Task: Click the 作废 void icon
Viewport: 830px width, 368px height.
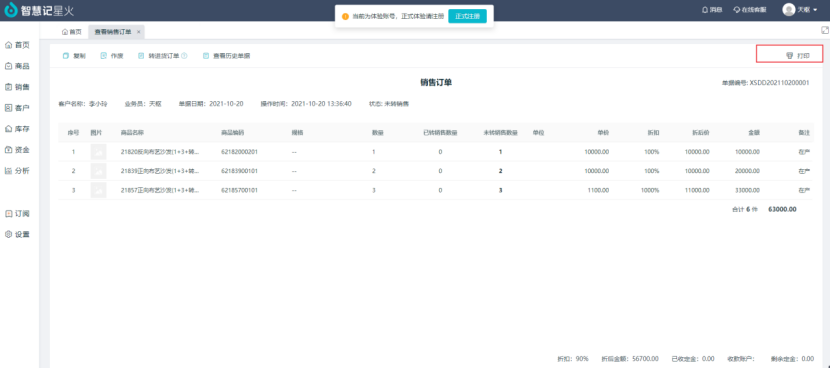Action: (104, 56)
